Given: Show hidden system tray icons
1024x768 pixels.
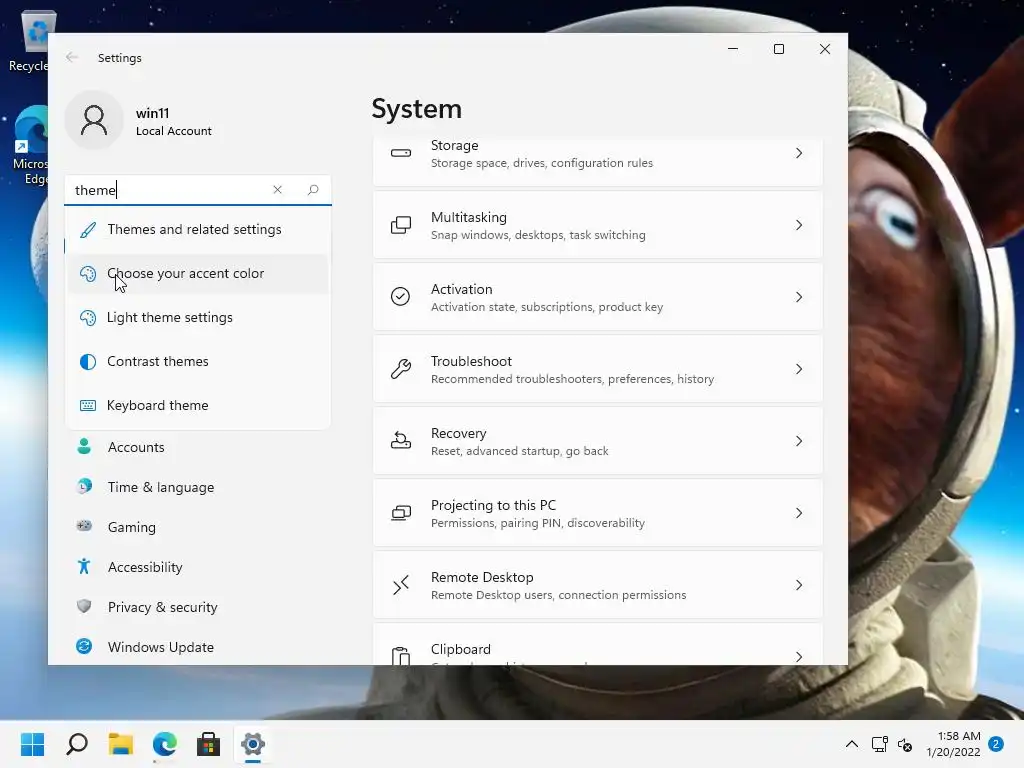Looking at the screenshot, I should [852, 744].
